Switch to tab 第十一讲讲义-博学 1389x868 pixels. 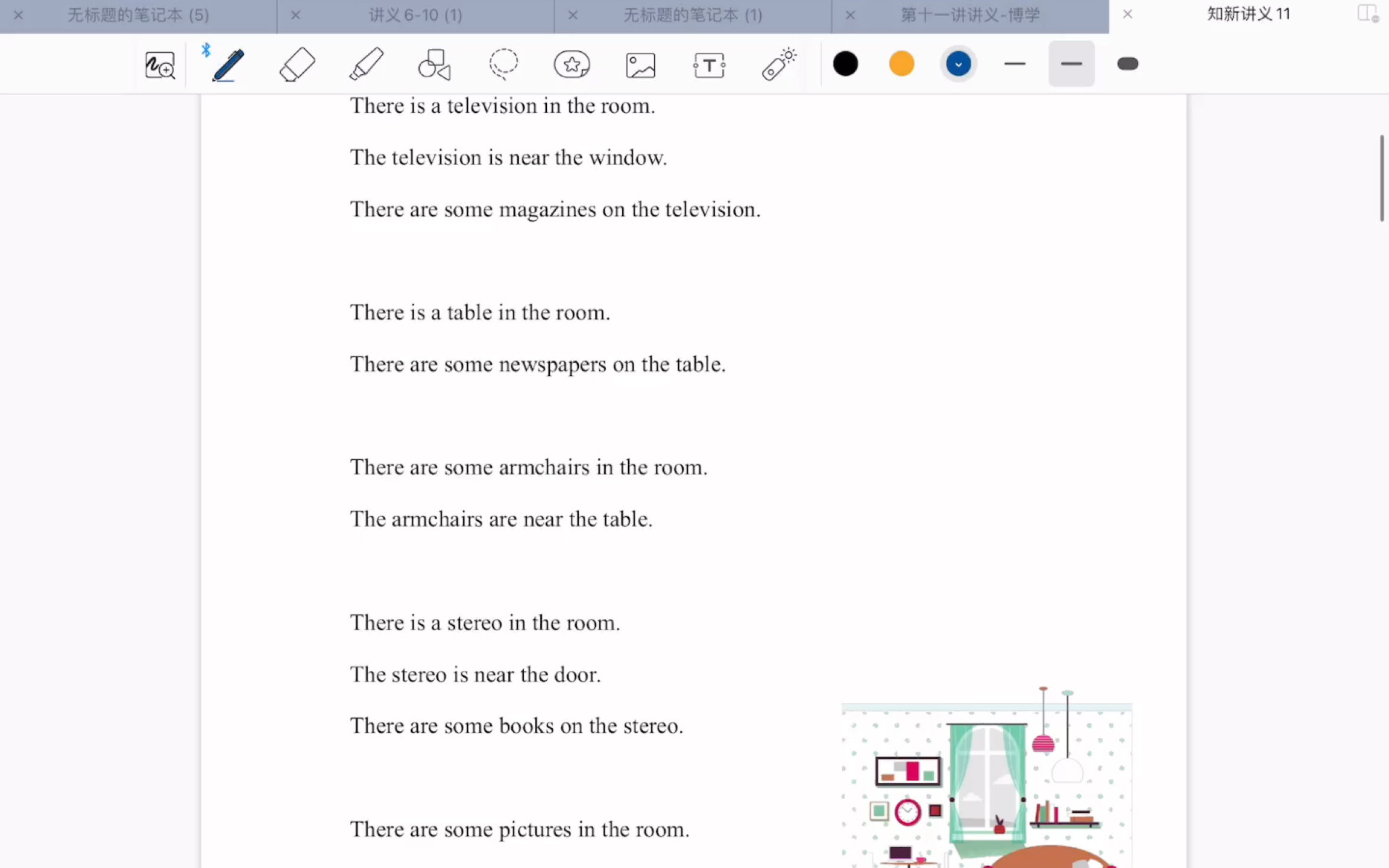coord(970,15)
